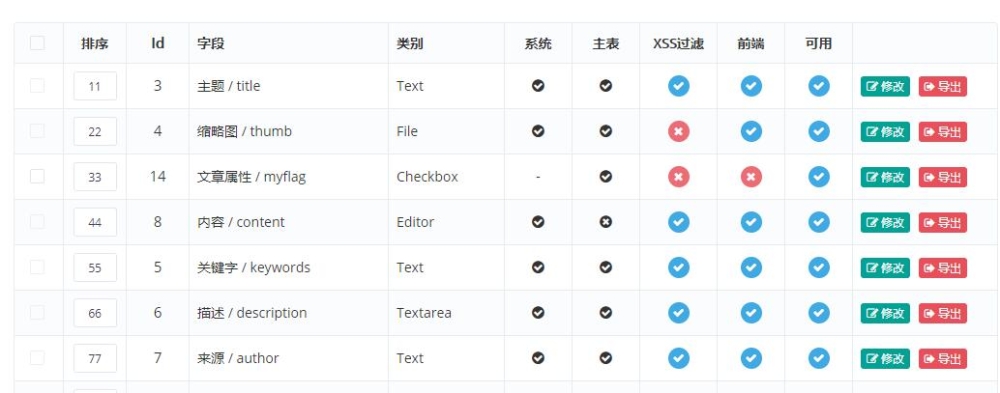The height and width of the screenshot is (393, 1000).
Task: Click the XSS过滤 column header
Action: 679,43
